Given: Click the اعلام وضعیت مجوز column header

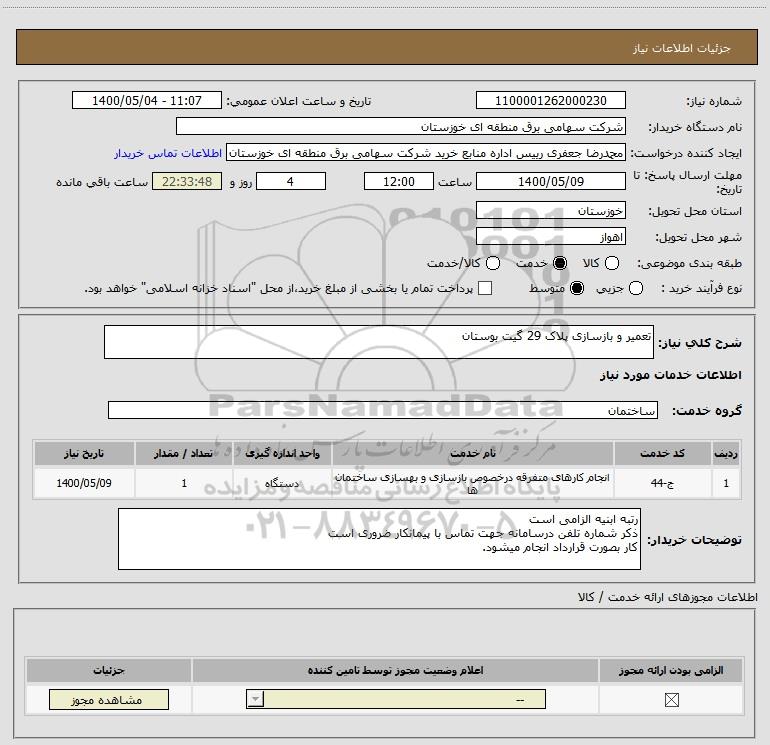Looking at the screenshot, I should point(395,670).
